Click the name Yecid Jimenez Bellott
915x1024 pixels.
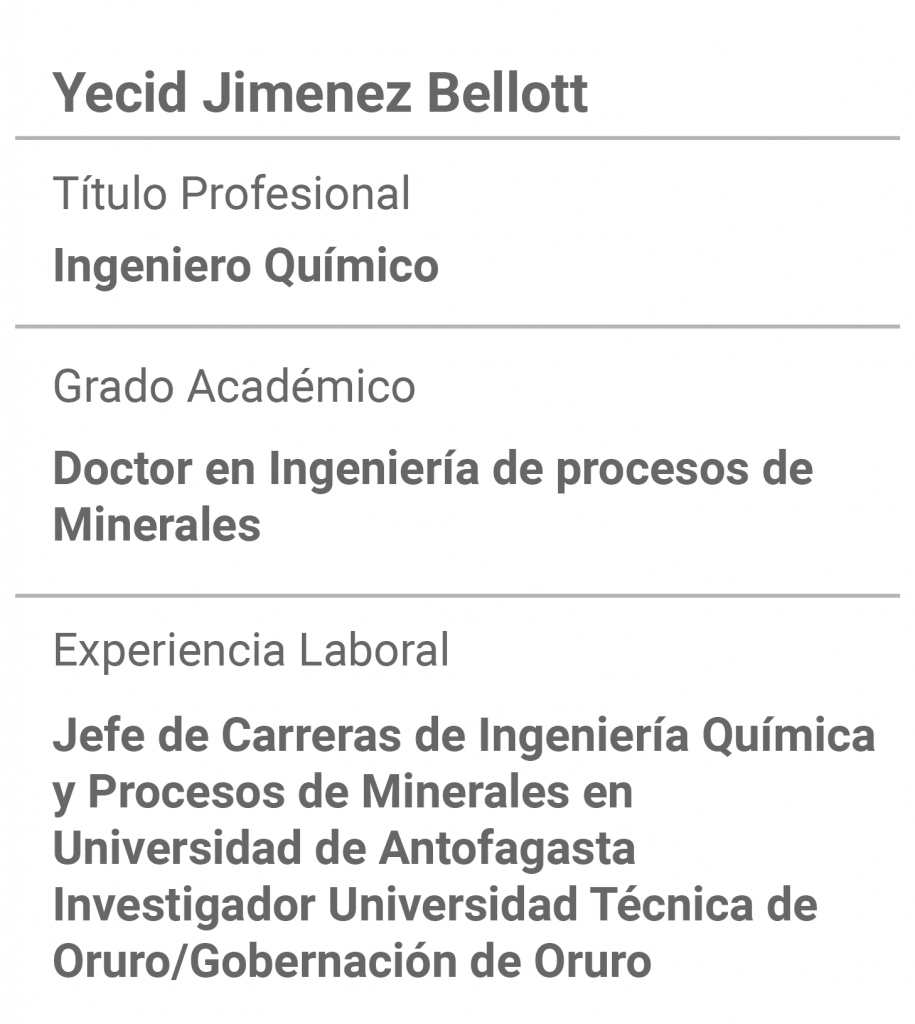(x=320, y=93)
